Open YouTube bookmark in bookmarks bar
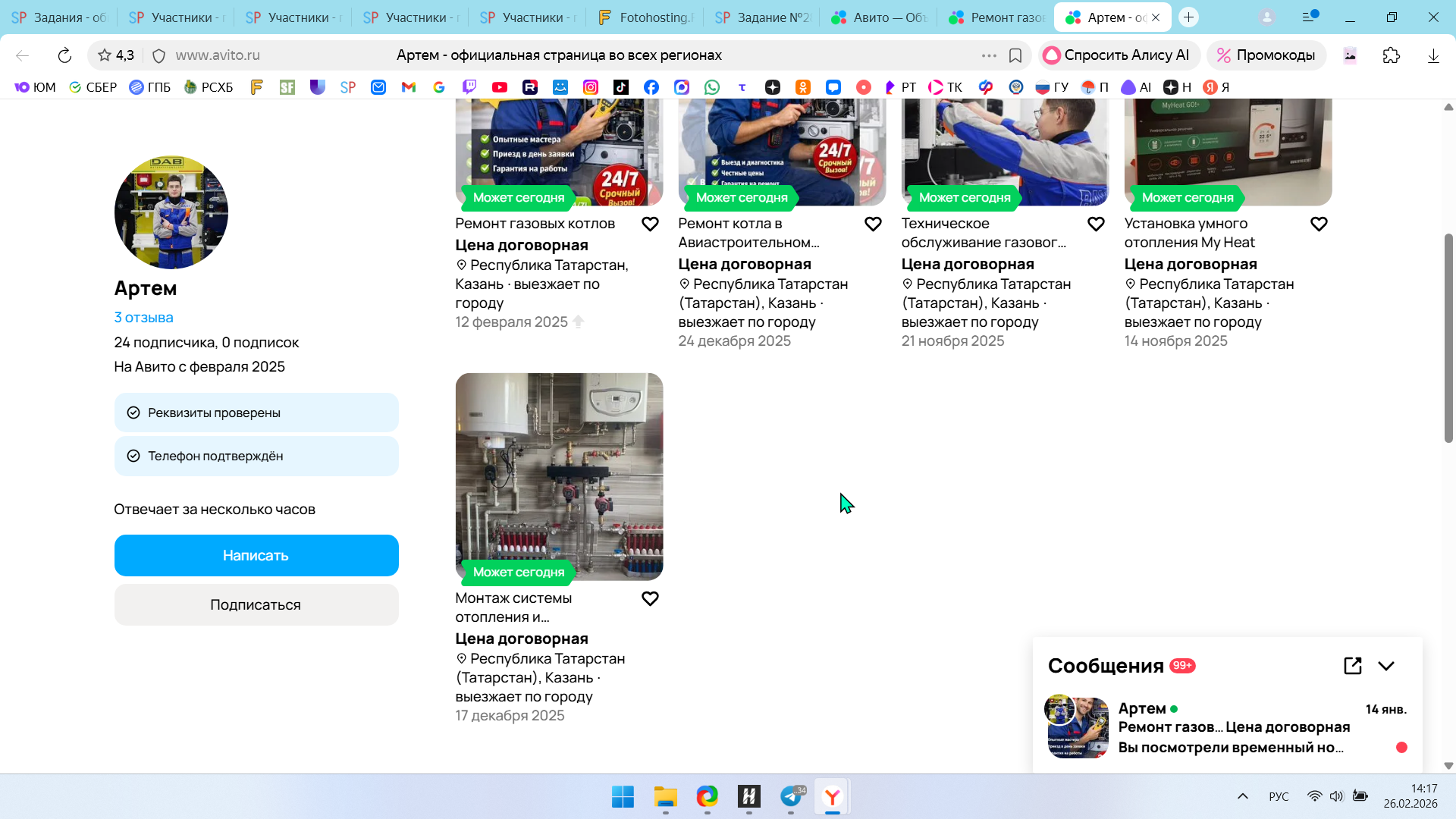 (x=500, y=87)
